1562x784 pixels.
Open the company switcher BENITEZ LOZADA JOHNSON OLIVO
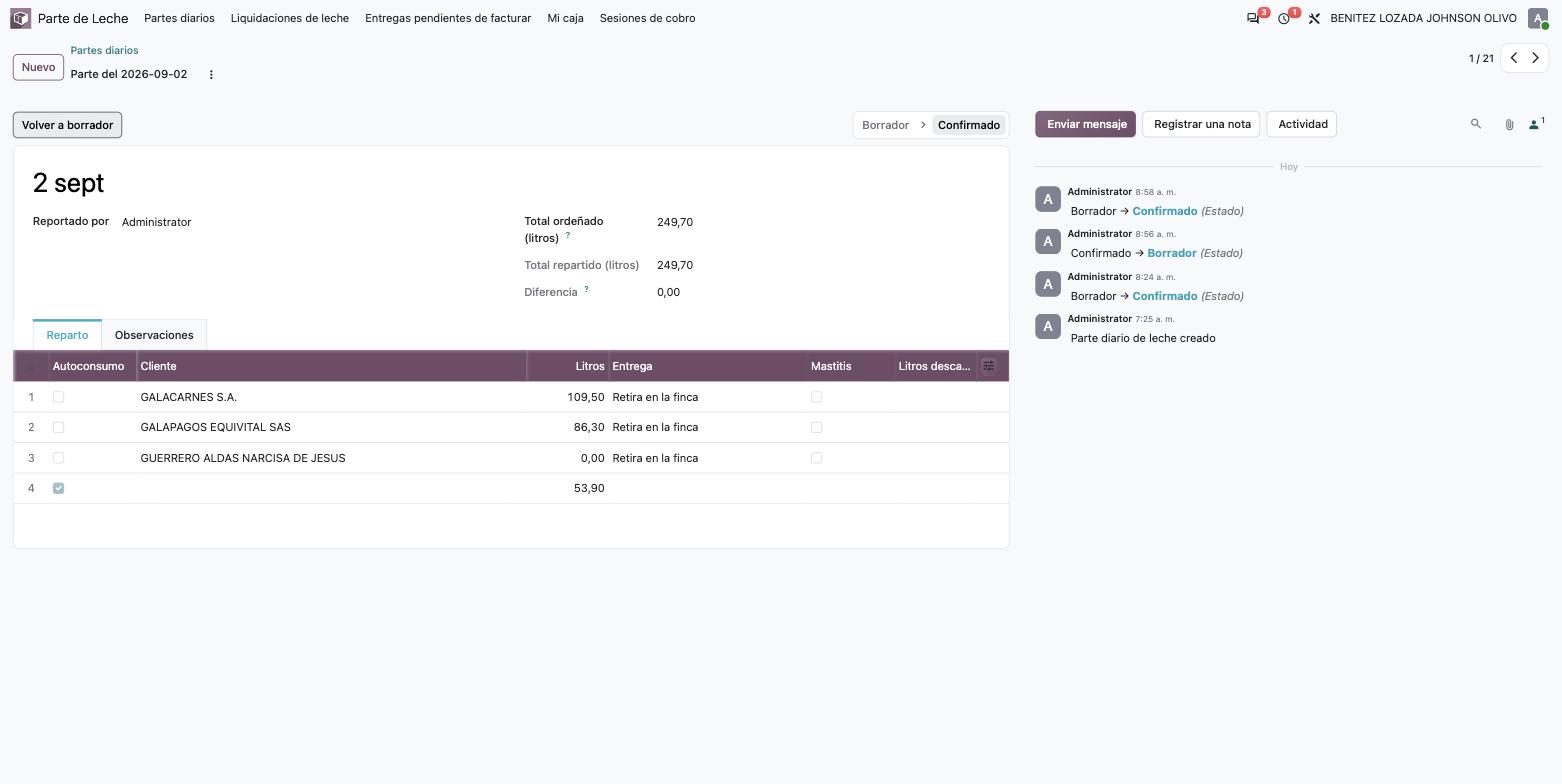pos(1423,18)
